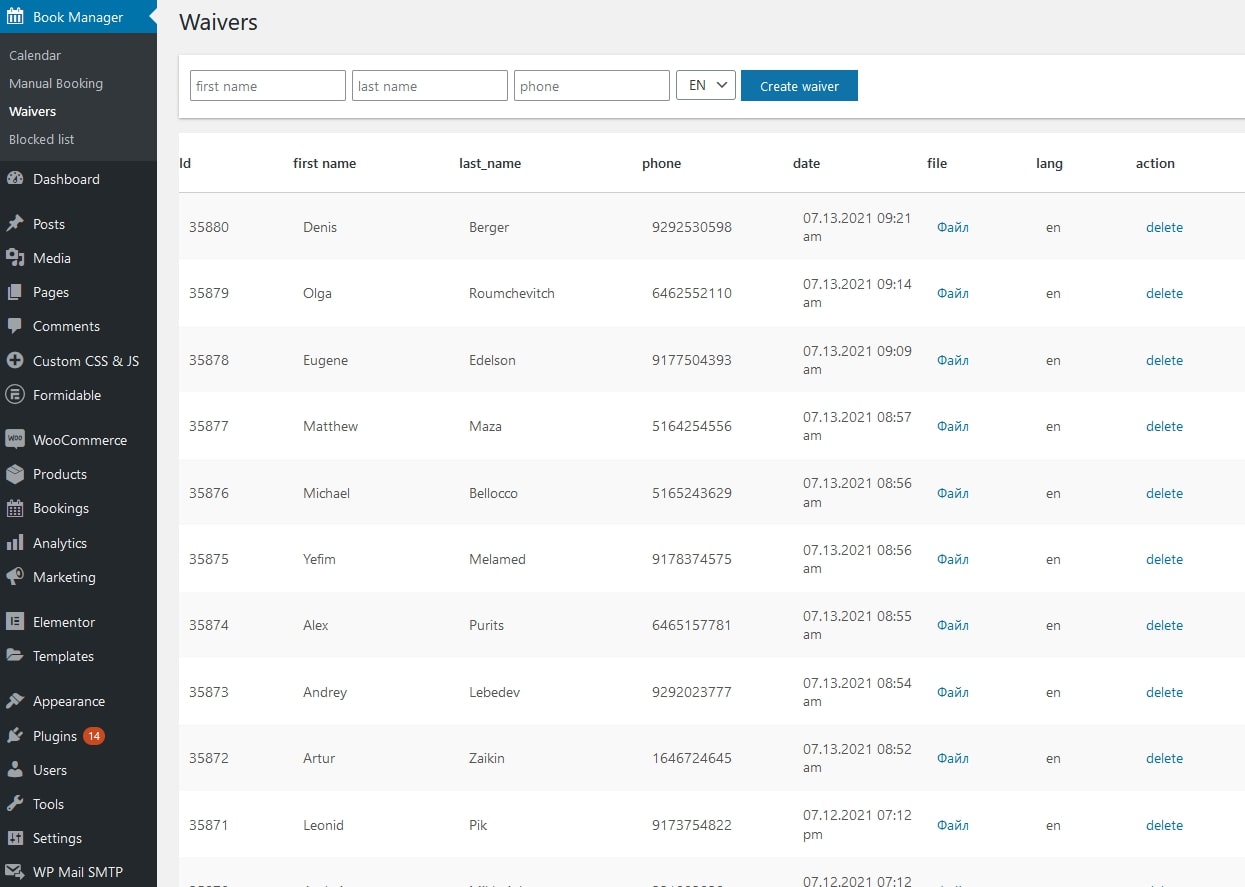Click the Dashboard gauge icon

click(x=15, y=179)
